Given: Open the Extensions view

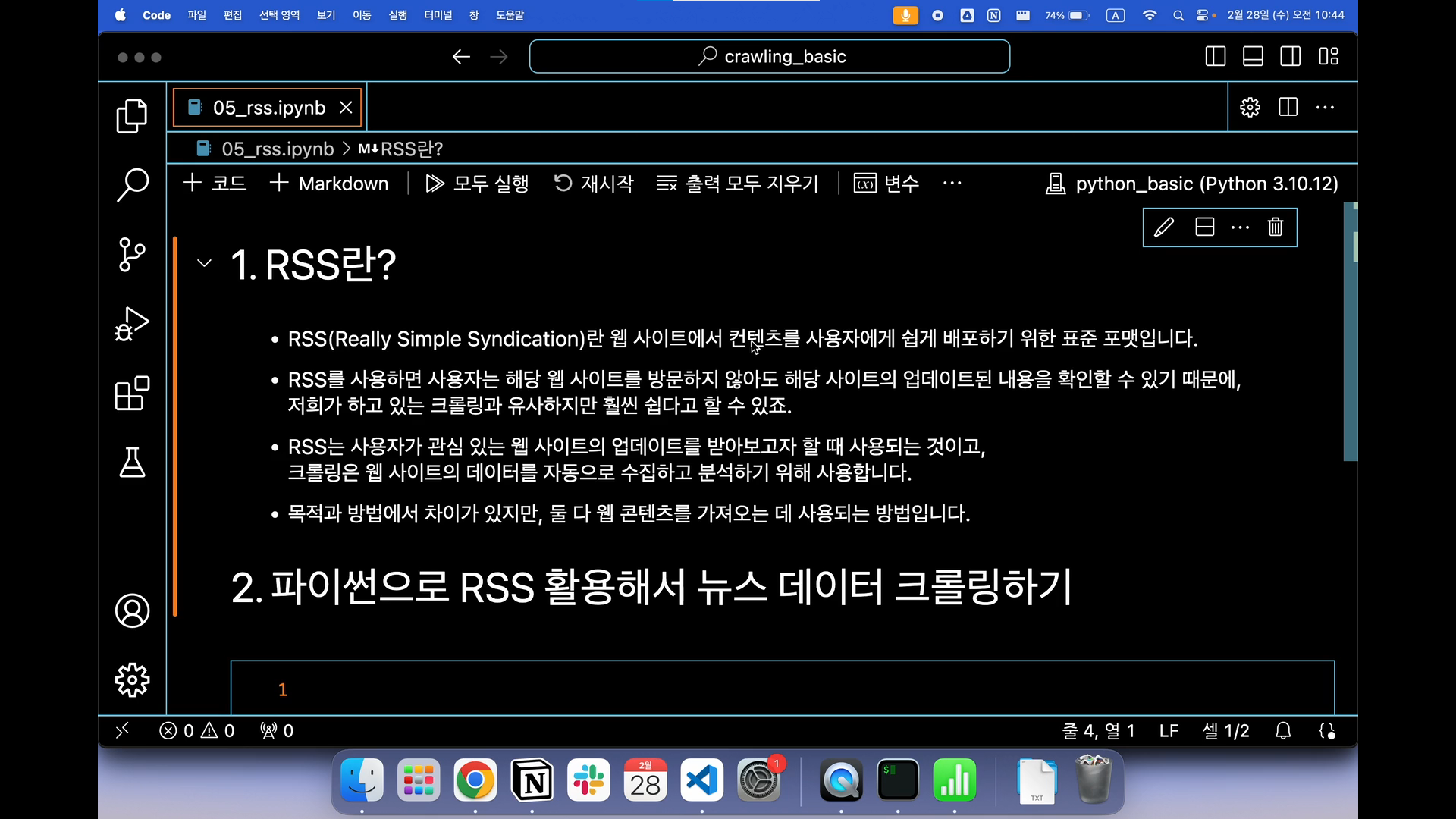Looking at the screenshot, I should click(132, 394).
